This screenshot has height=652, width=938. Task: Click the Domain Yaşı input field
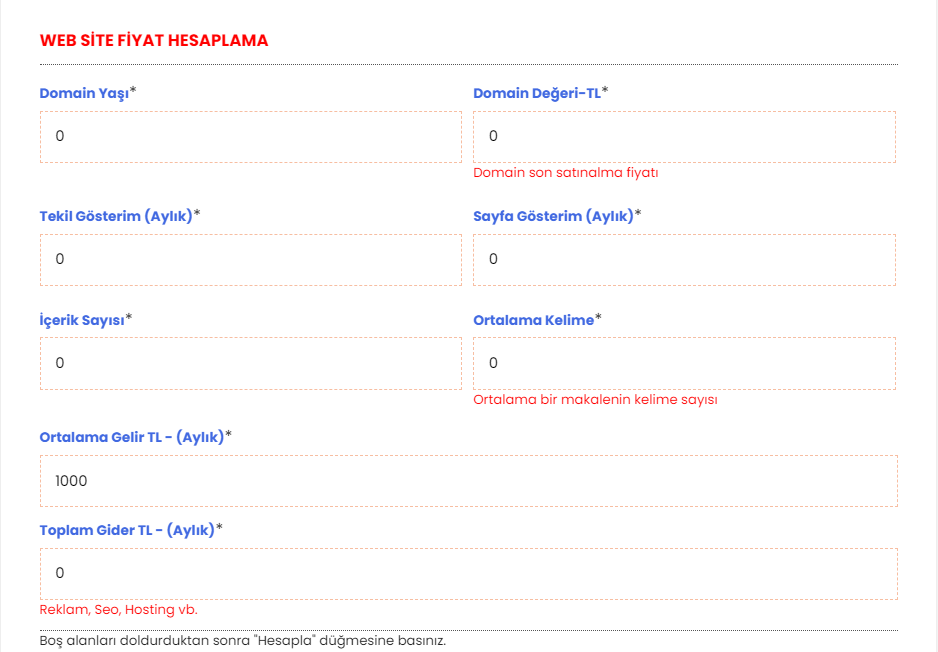point(251,136)
